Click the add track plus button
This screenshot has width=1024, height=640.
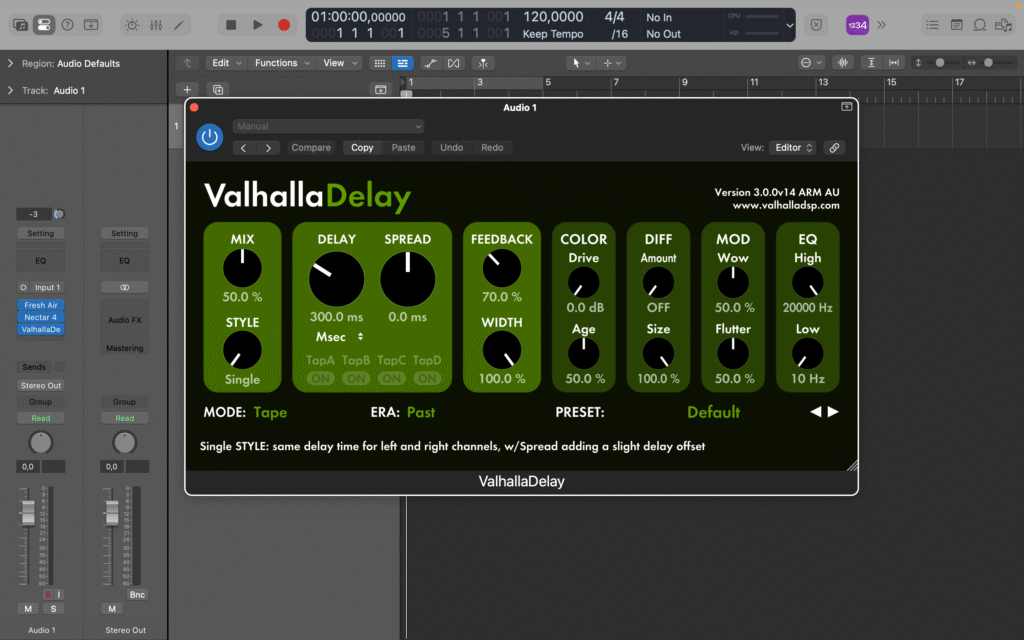coord(187,89)
